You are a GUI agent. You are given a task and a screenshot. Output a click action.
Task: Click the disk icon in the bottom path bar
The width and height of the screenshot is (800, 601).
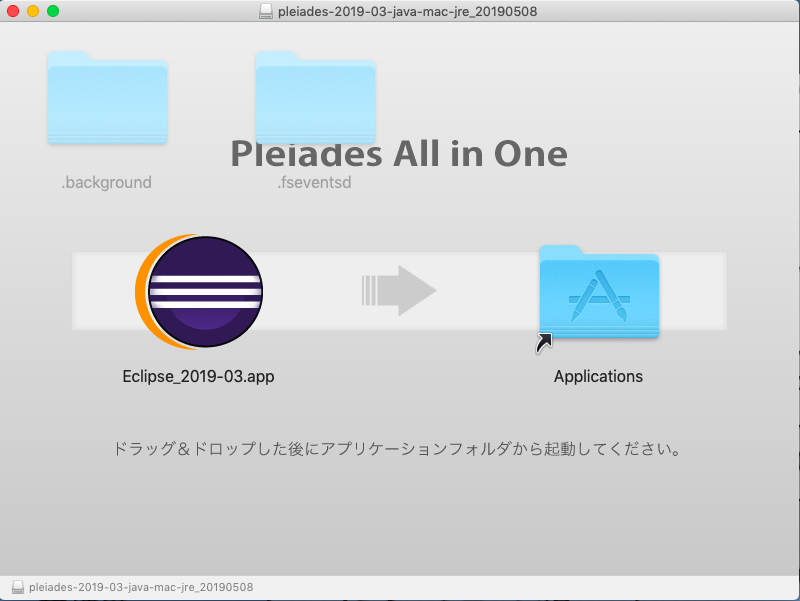pyautogui.click(x=18, y=587)
